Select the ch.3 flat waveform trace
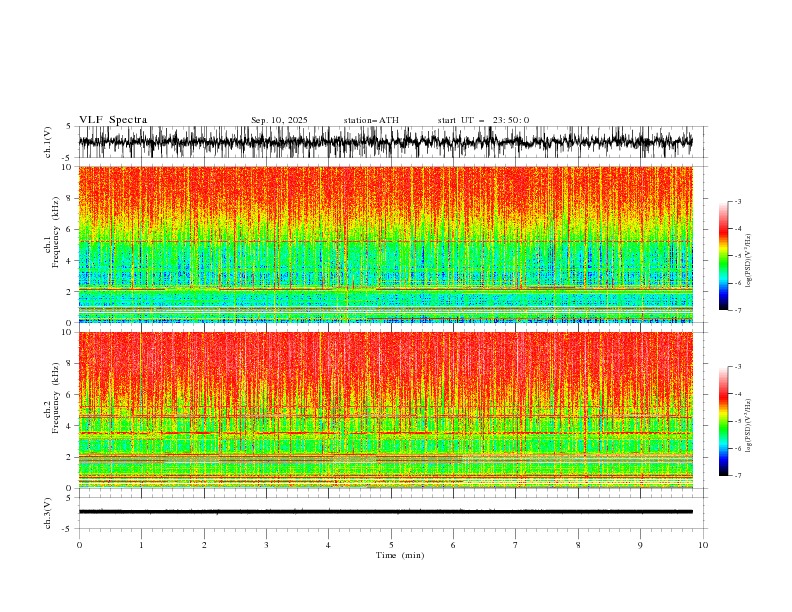Image resolution: width=792 pixels, height=612 pixels. [386, 512]
